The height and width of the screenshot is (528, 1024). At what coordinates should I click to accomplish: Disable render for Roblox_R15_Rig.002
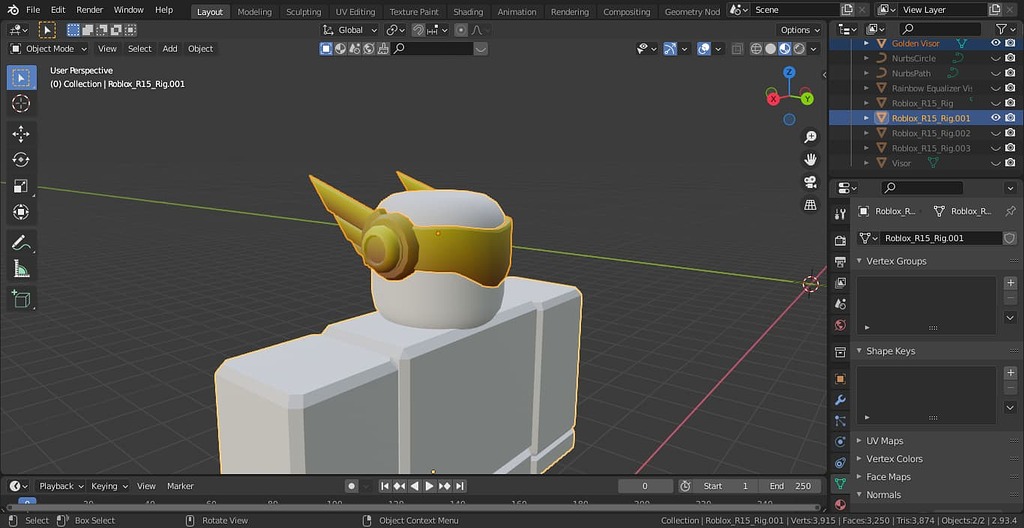tap(1010, 133)
